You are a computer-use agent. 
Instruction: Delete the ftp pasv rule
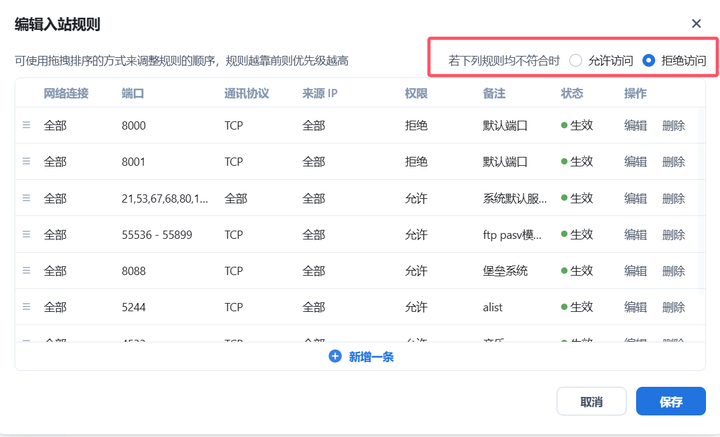[673, 235]
